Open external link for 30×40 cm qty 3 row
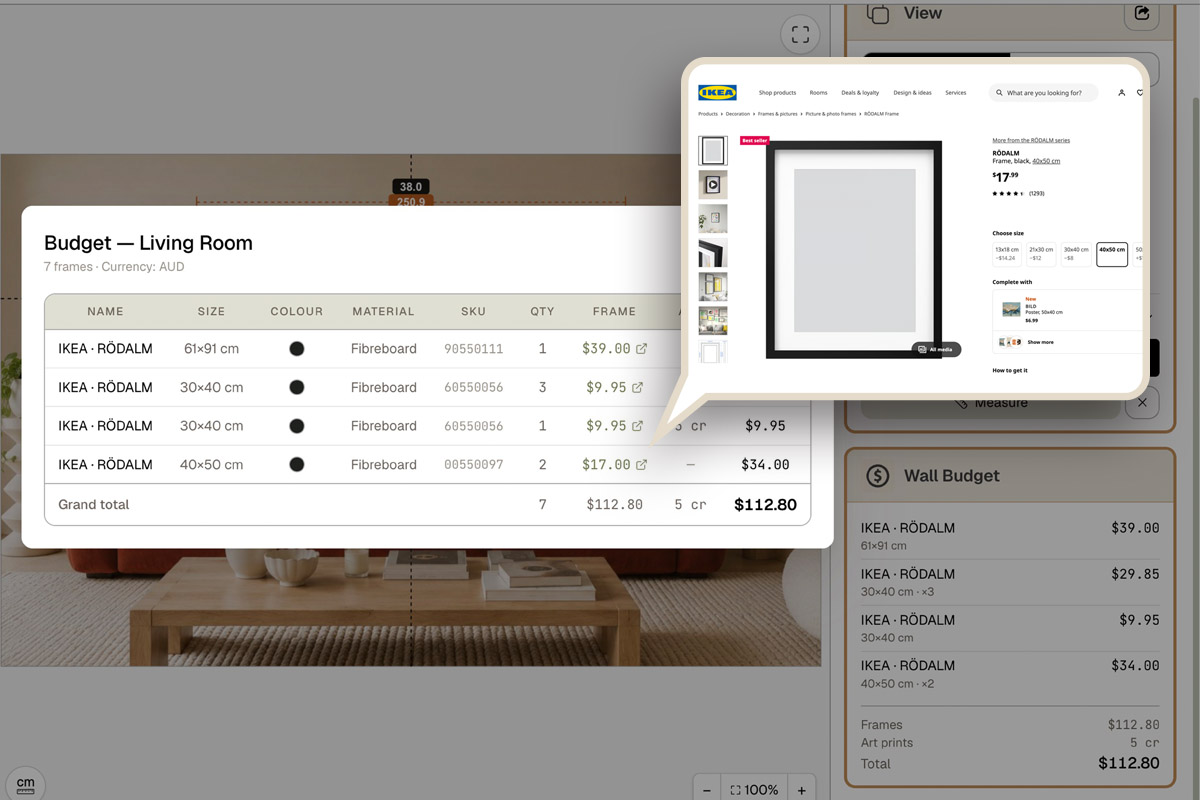Viewport: 1200px width, 800px height. 637,387
